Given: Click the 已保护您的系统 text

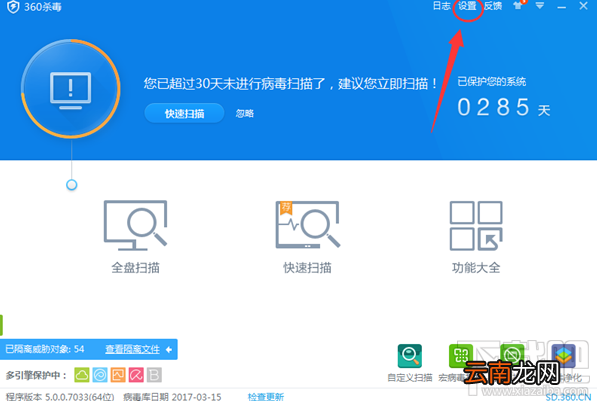Looking at the screenshot, I should [492, 81].
